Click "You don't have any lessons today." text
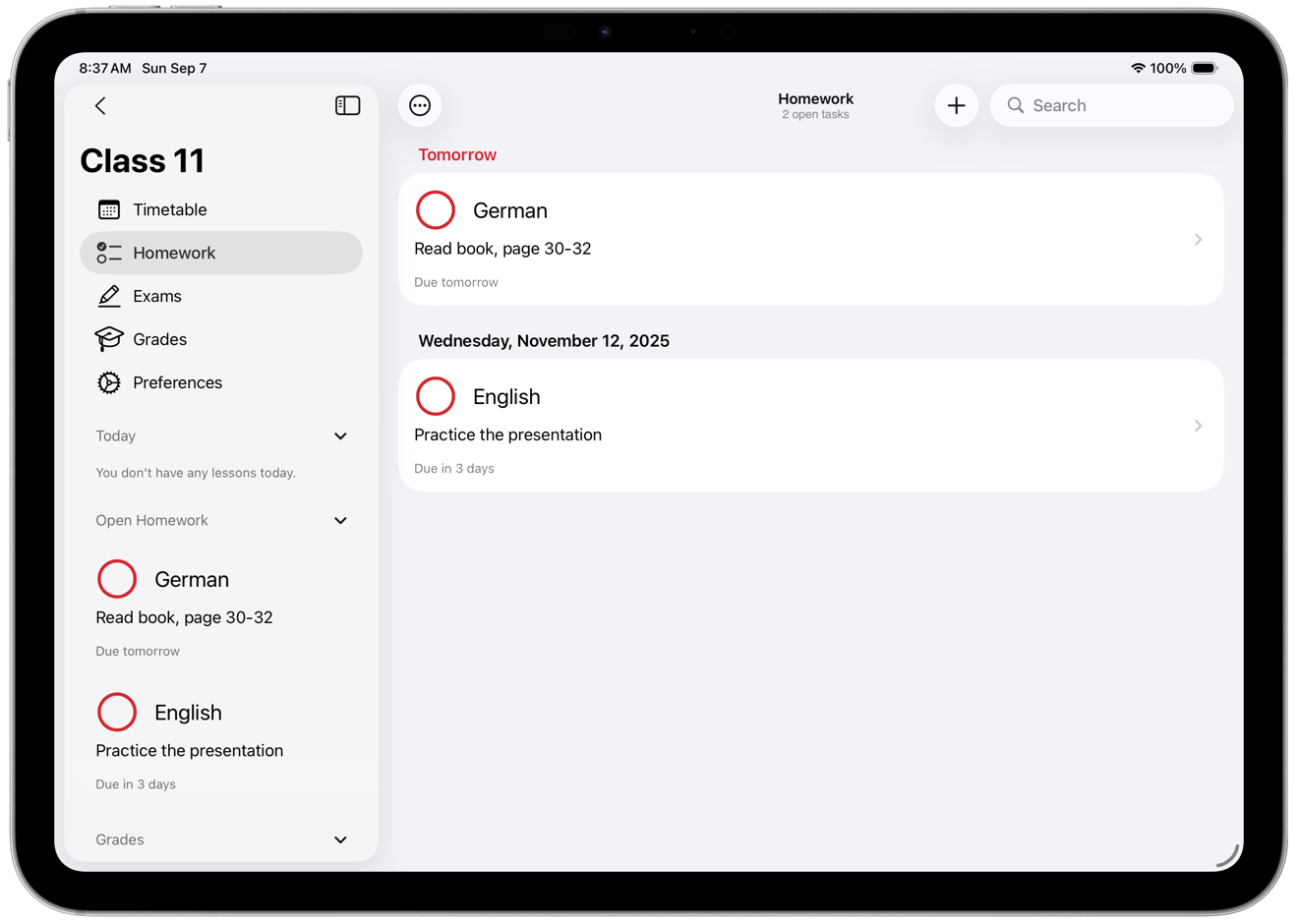 pyautogui.click(x=196, y=473)
